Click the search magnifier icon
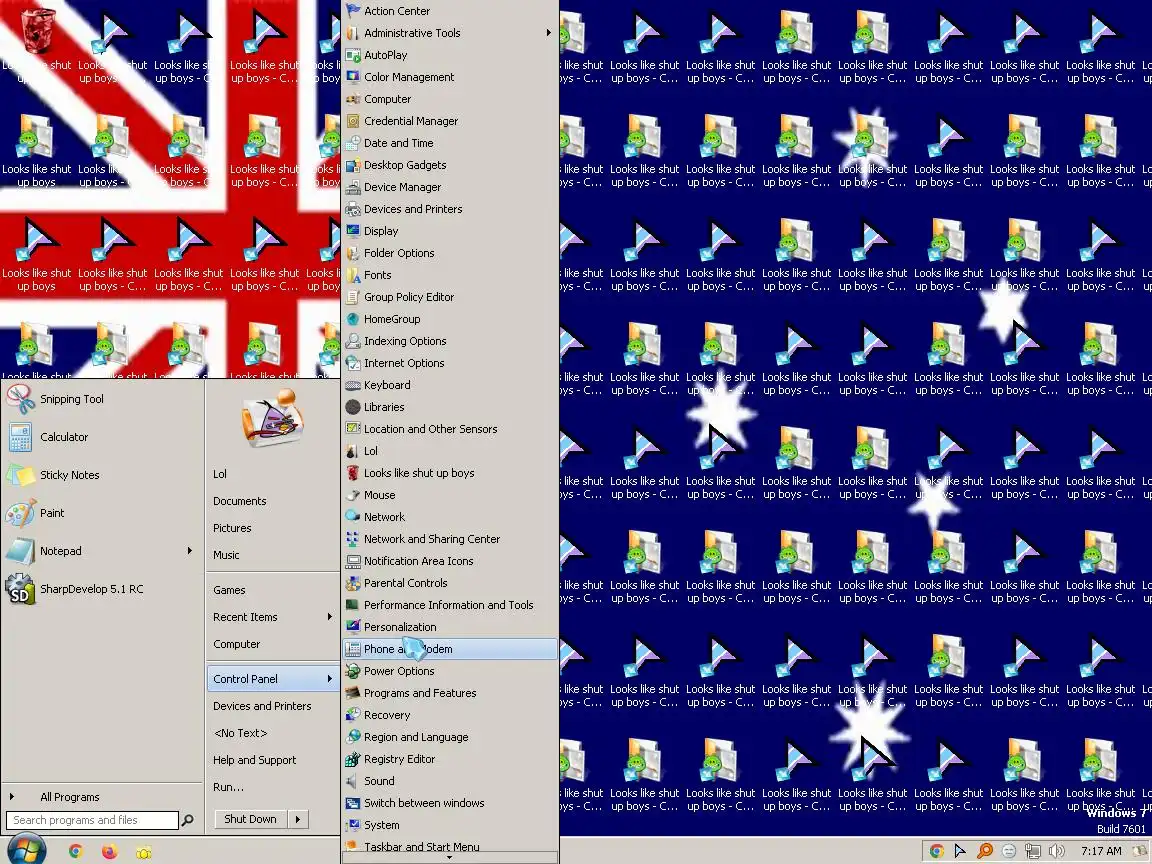The height and width of the screenshot is (864, 1152). coord(187,820)
